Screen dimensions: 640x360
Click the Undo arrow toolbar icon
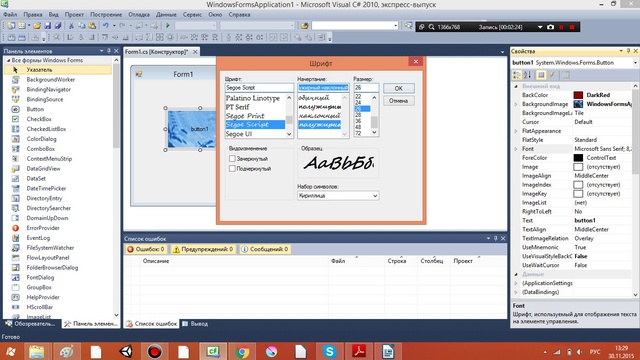click(x=106, y=26)
